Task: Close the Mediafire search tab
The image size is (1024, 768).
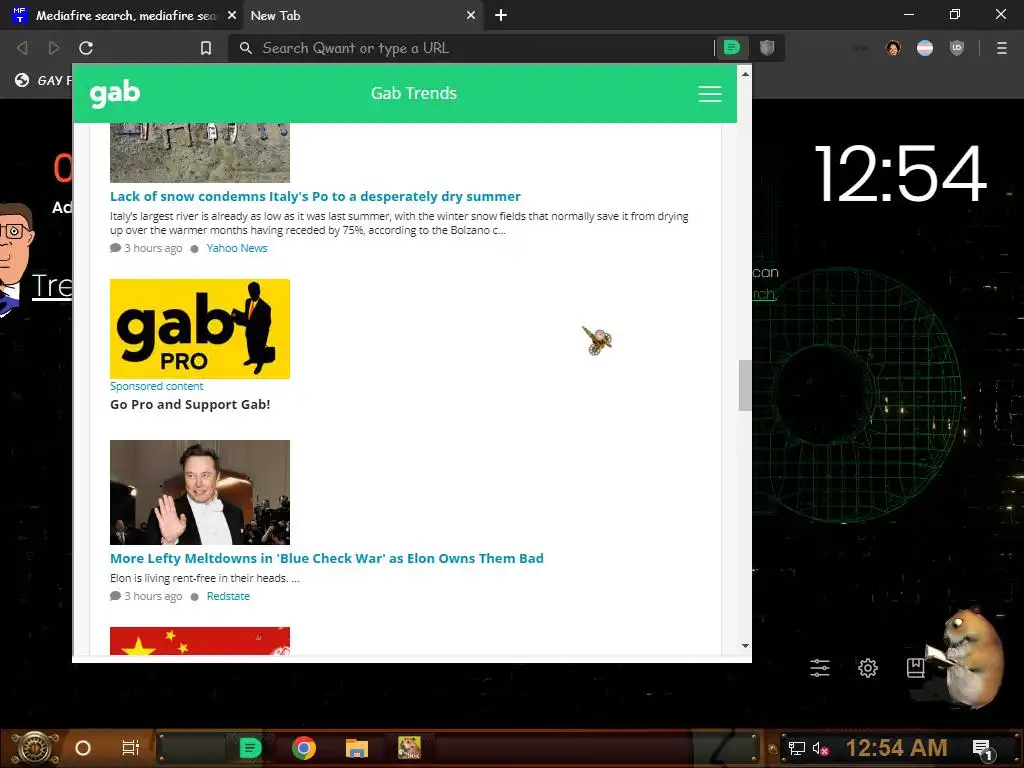Action: 232,15
